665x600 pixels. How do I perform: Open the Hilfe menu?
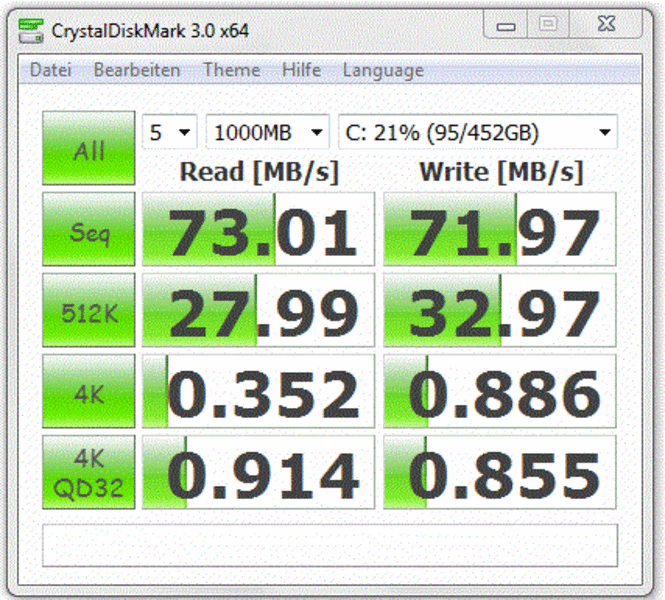pyautogui.click(x=301, y=70)
